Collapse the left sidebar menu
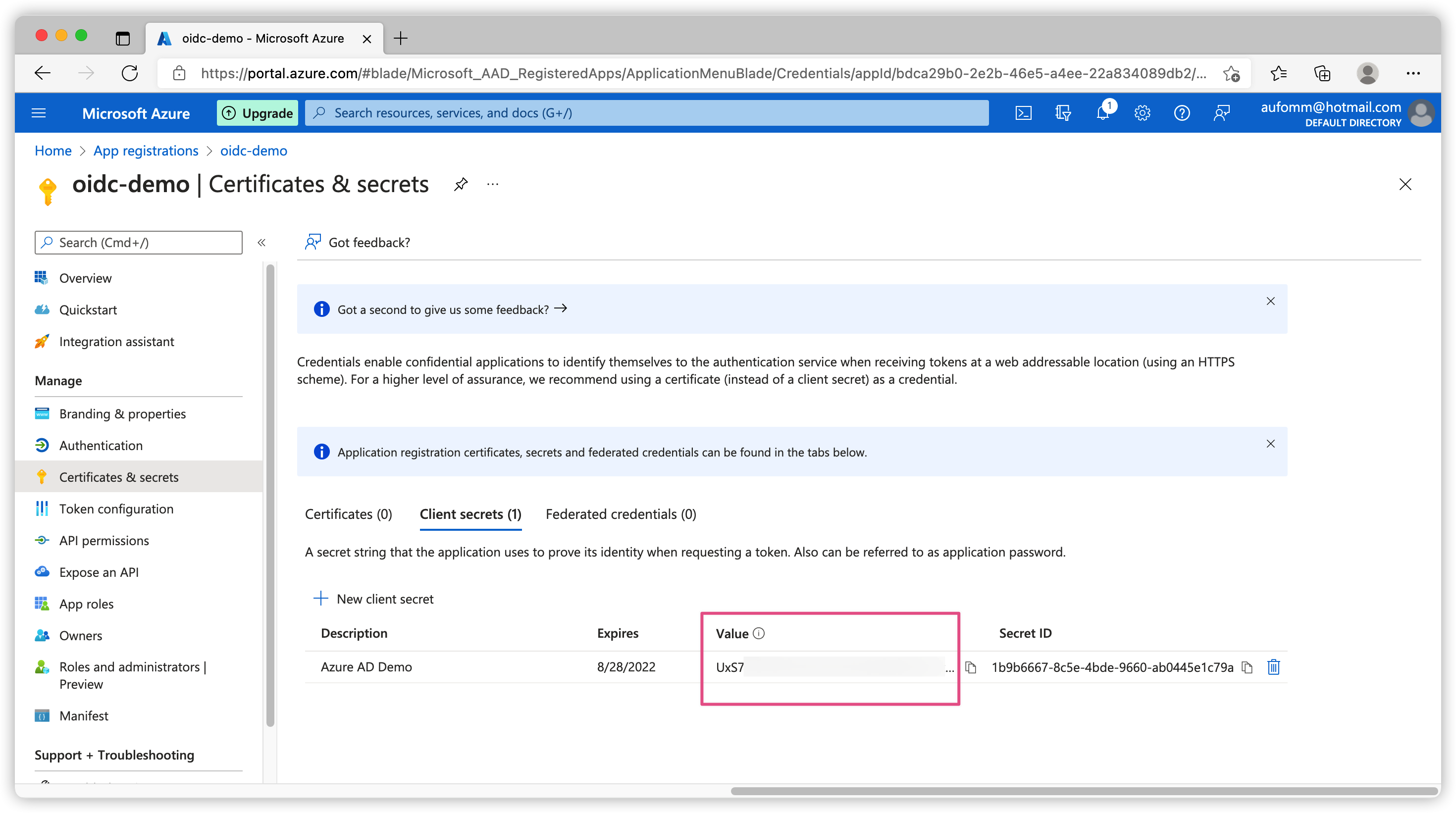Viewport: 1456px width, 813px height. tap(261, 243)
